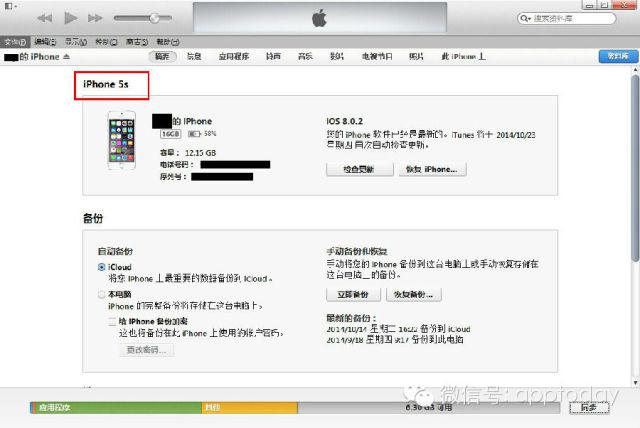Image resolution: width=640 pixels, height=428 pixels.
Task: Open the 商店 menu
Action: [x=137, y=42]
